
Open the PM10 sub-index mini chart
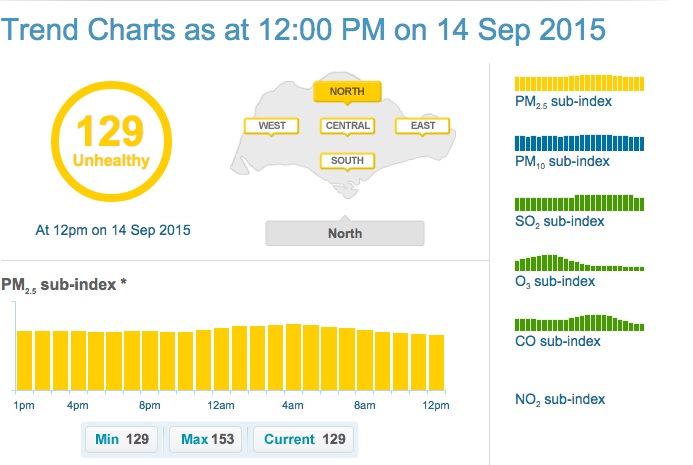pos(580,143)
